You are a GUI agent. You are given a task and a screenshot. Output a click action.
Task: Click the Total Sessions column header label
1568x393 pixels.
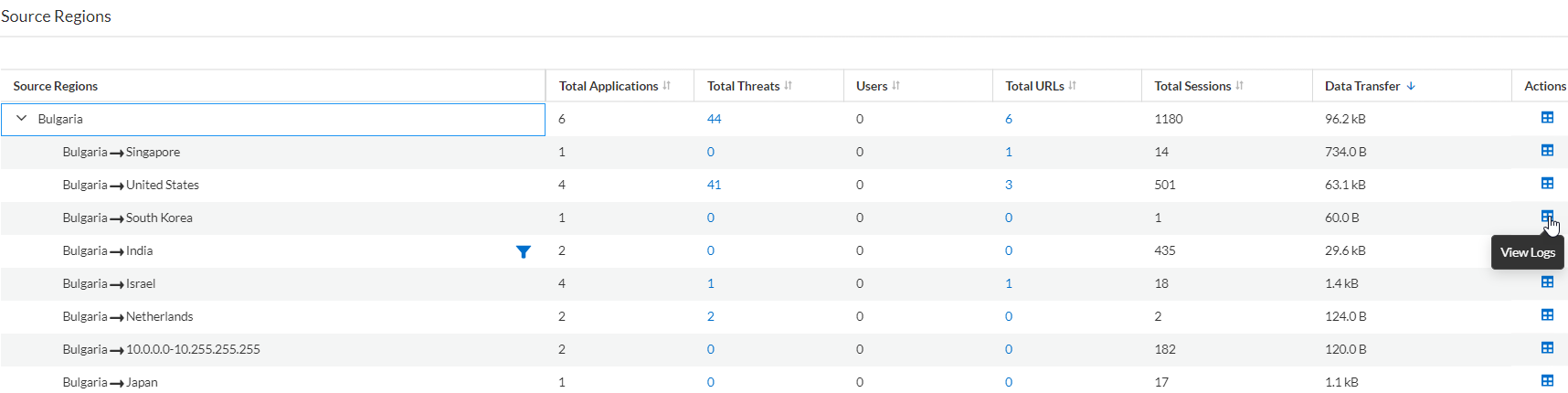1192,86
